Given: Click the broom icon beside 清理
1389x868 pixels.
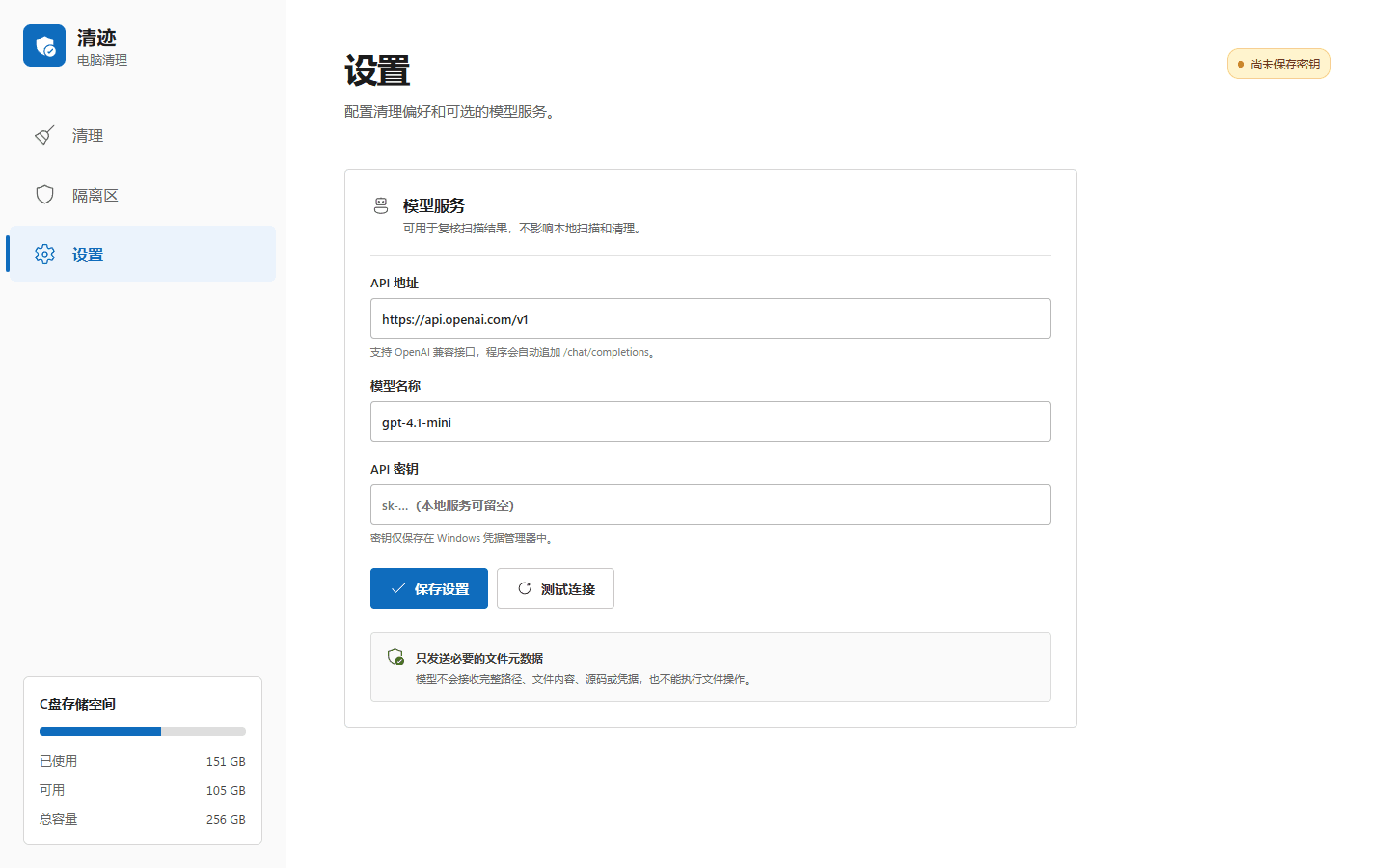Looking at the screenshot, I should click(x=44, y=135).
